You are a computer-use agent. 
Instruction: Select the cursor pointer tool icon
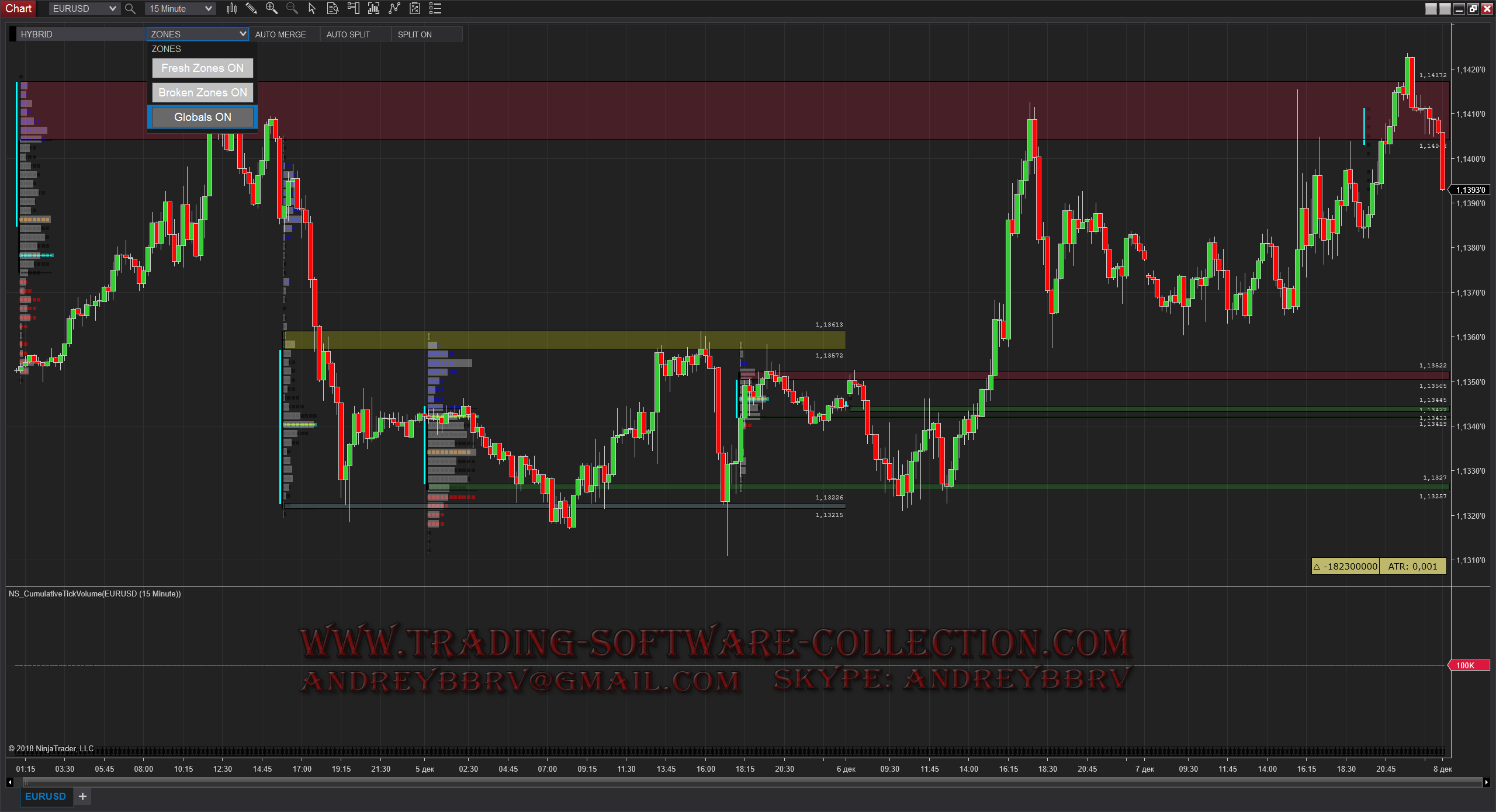tap(312, 8)
